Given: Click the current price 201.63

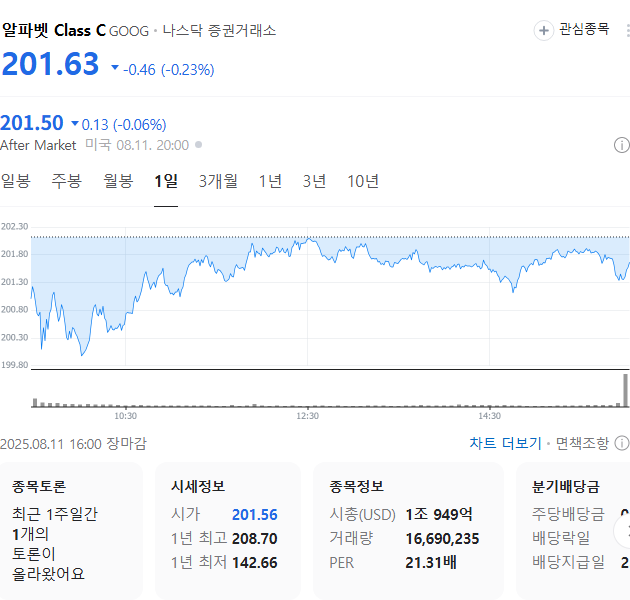Looking at the screenshot, I should [x=50, y=64].
